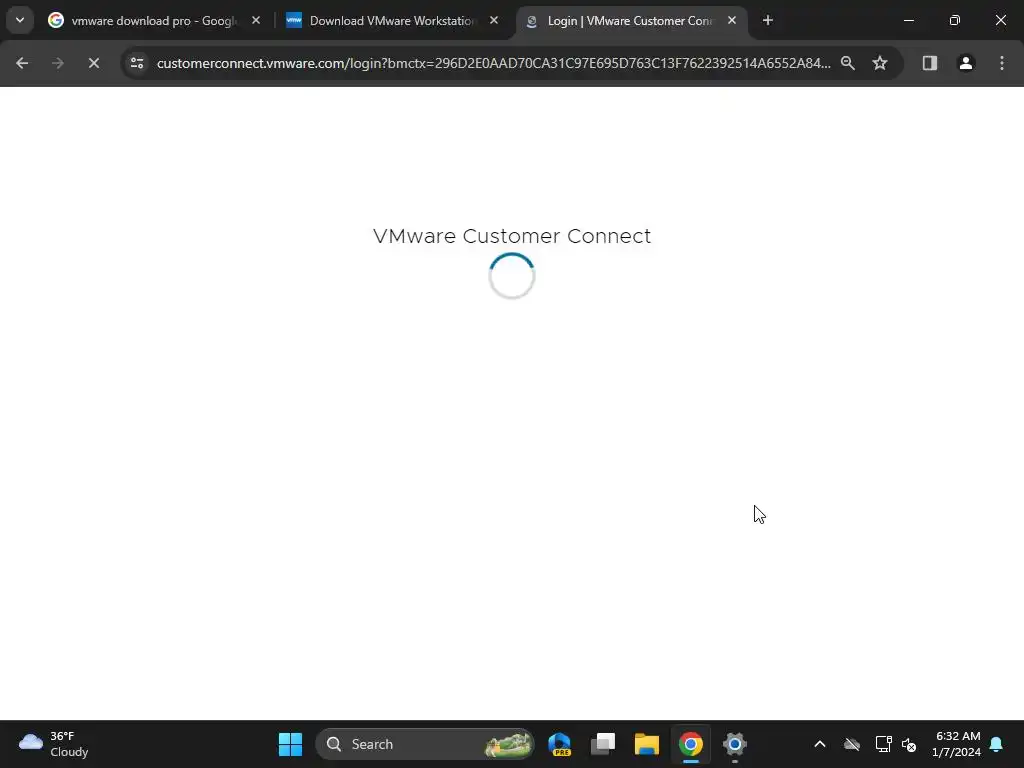Restore down the Chrome window
This screenshot has width=1024, height=768.
pyautogui.click(x=955, y=20)
